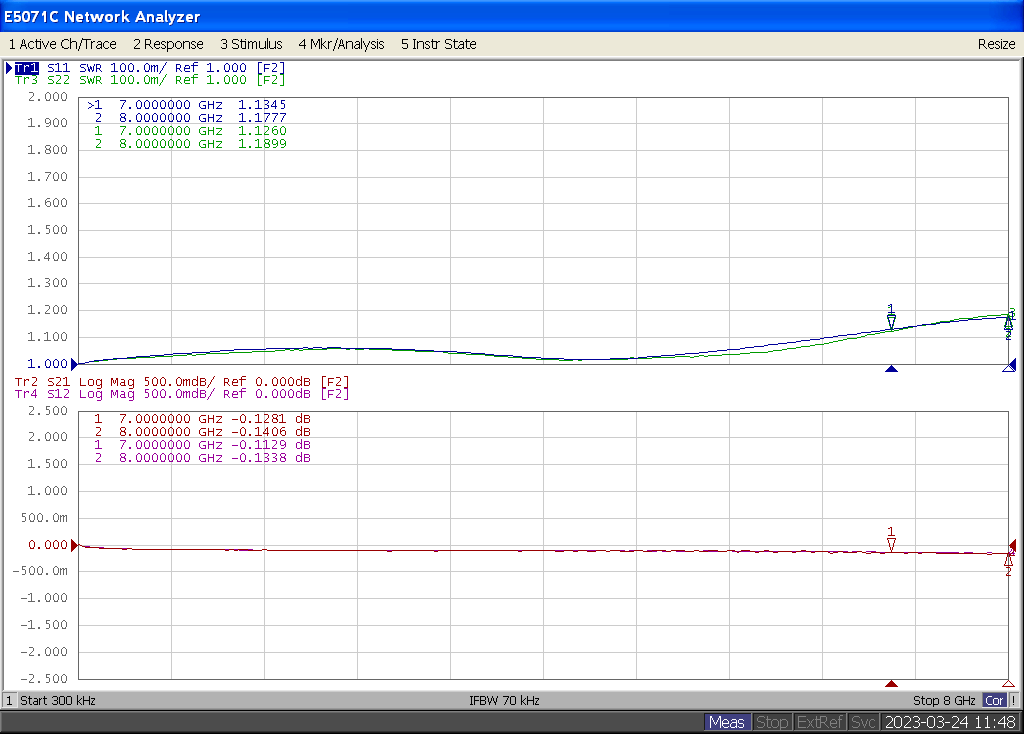The image size is (1024, 734).
Task: Expand the 5 Instr State menu
Action: click(x=438, y=44)
